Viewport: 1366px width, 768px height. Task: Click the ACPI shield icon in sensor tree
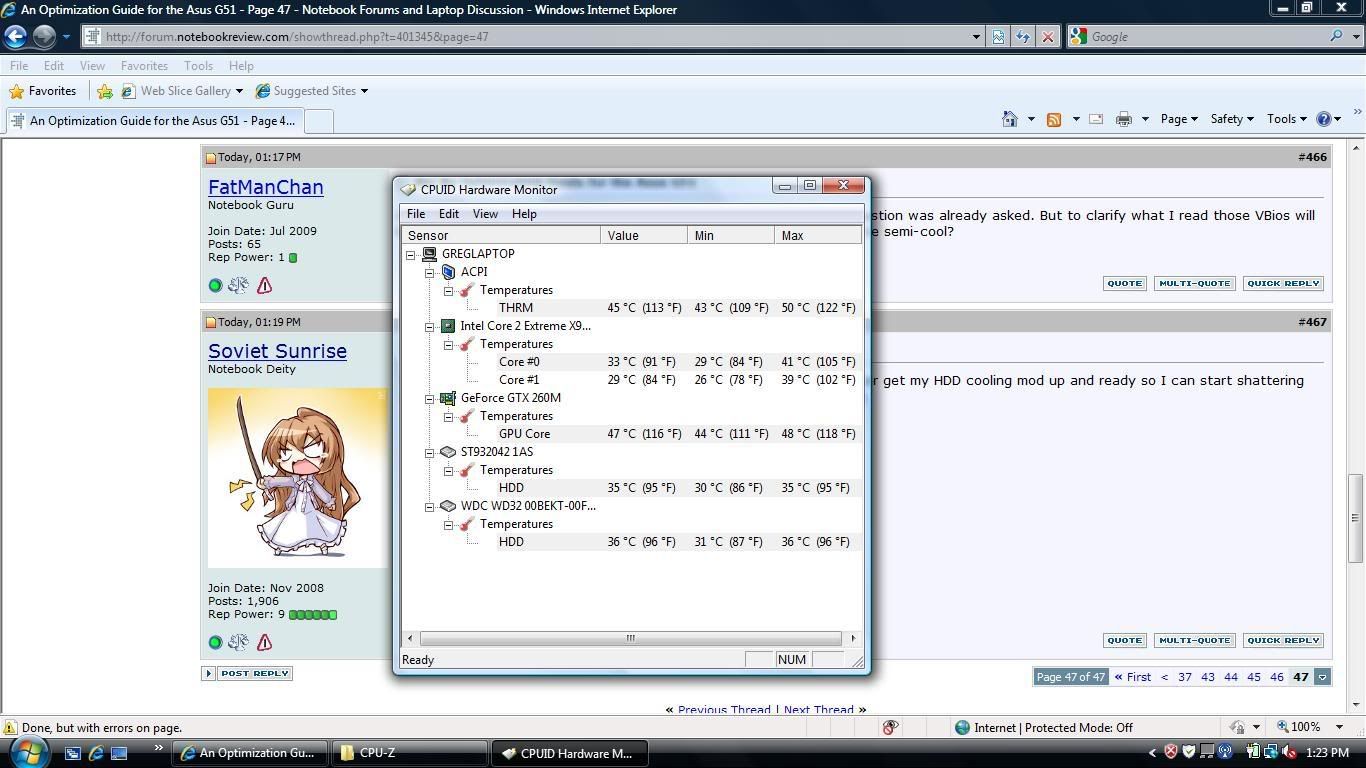pyautogui.click(x=448, y=272)
